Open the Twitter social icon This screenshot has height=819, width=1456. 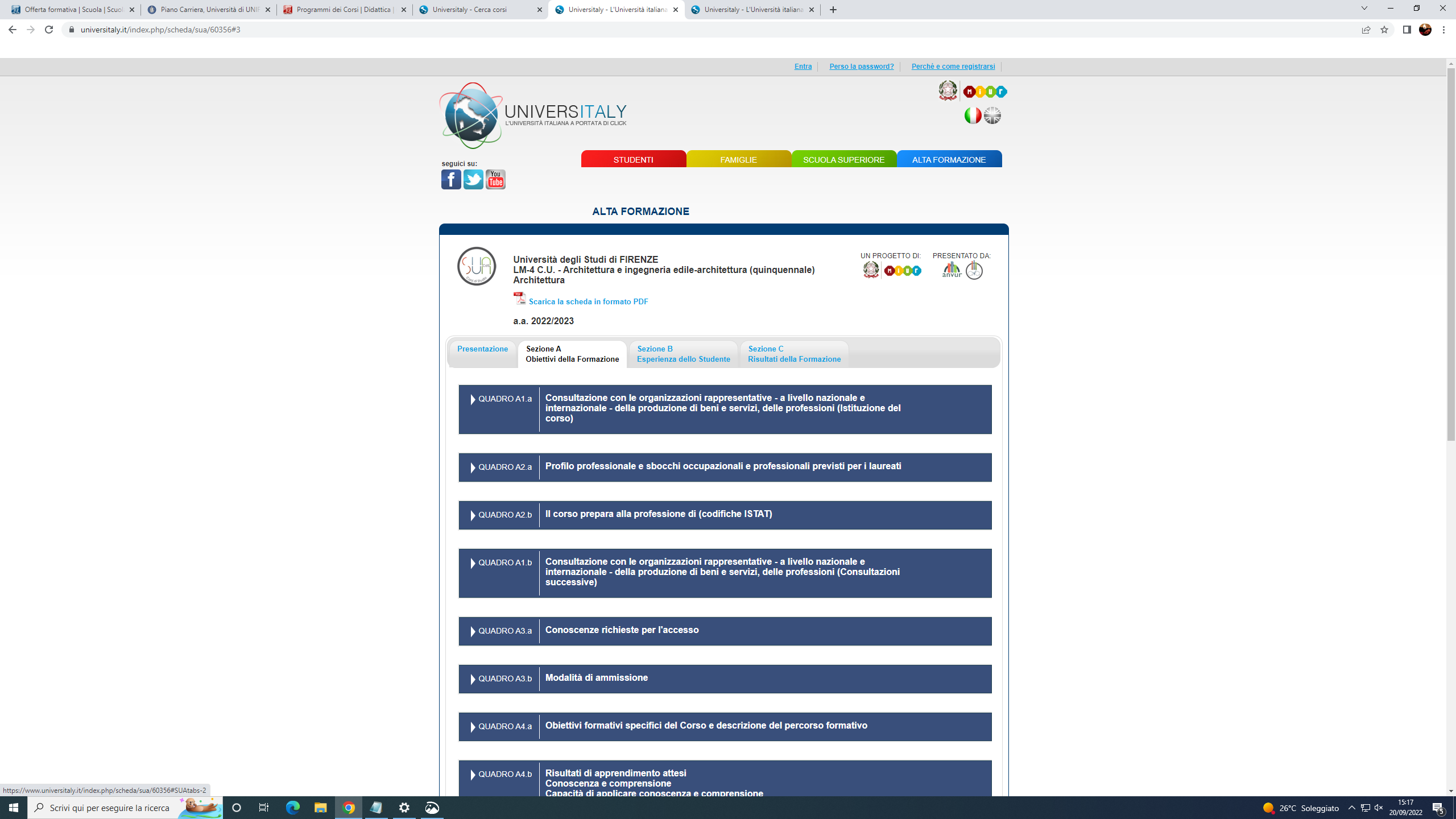tap(473, 180)
